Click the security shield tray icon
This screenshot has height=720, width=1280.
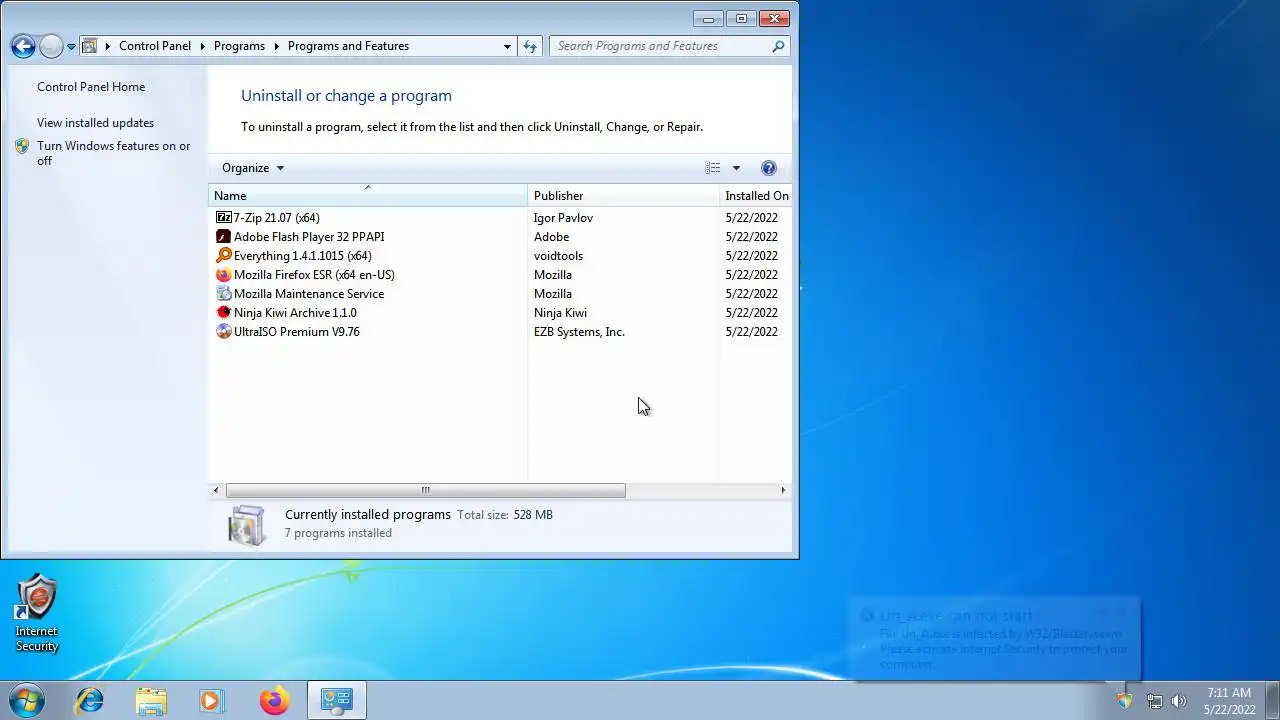(x=1125, y=701)
